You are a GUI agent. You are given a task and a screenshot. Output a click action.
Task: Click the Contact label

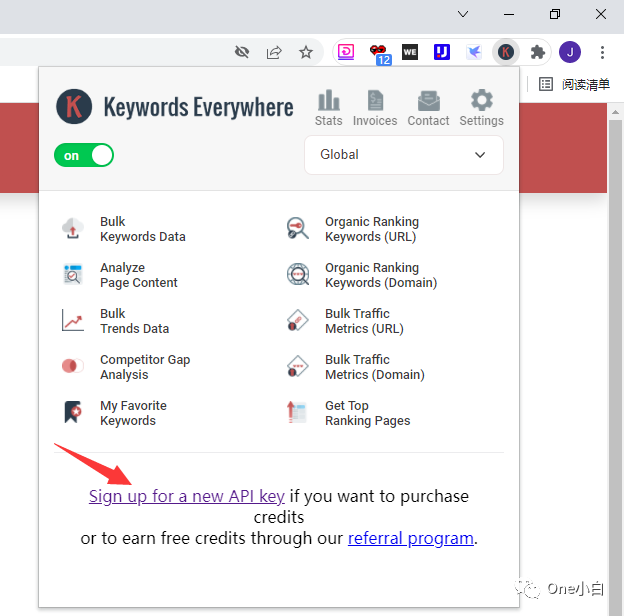click(x=428, y=121)
